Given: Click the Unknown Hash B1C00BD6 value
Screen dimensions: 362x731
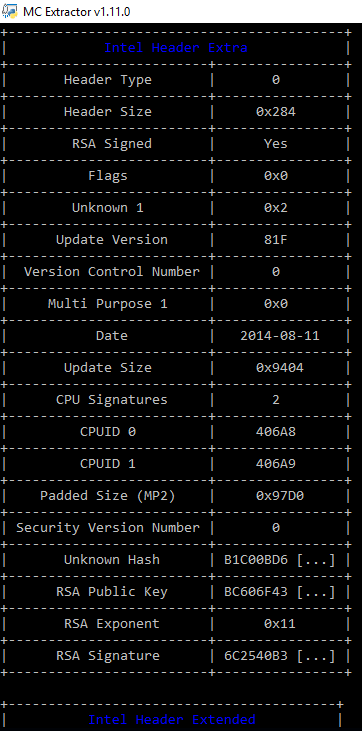Looking at the screenshot, I should pyautogui.click(x=280, y=560).
